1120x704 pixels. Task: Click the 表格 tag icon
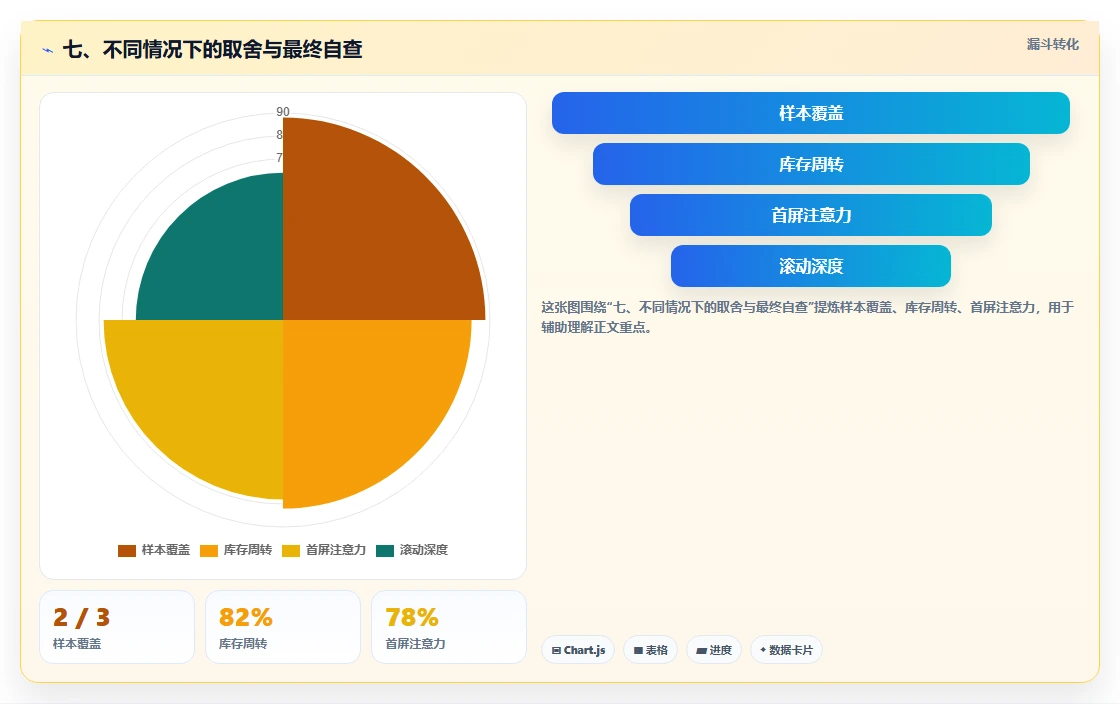(x=639, y=650)
